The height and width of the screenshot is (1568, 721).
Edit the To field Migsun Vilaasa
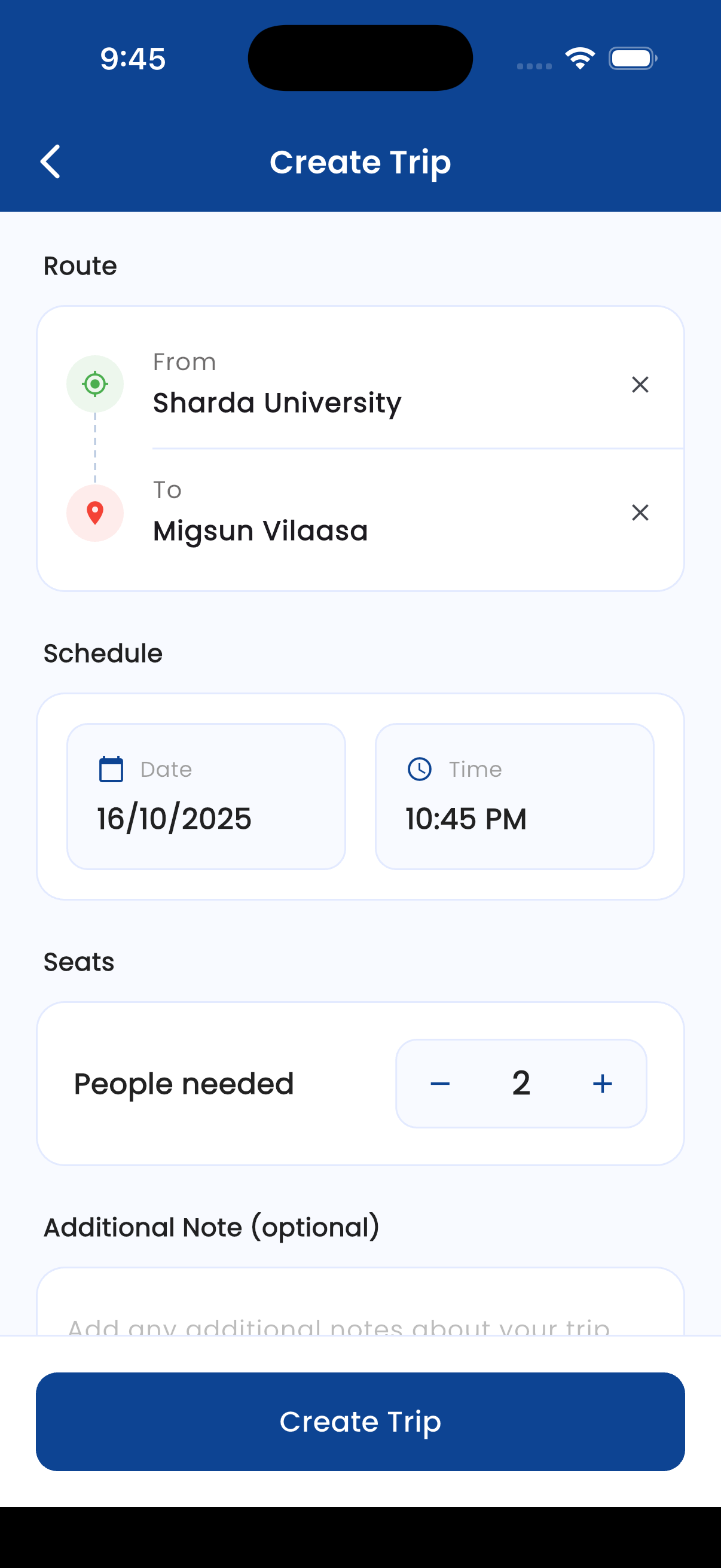click(261, 531)
